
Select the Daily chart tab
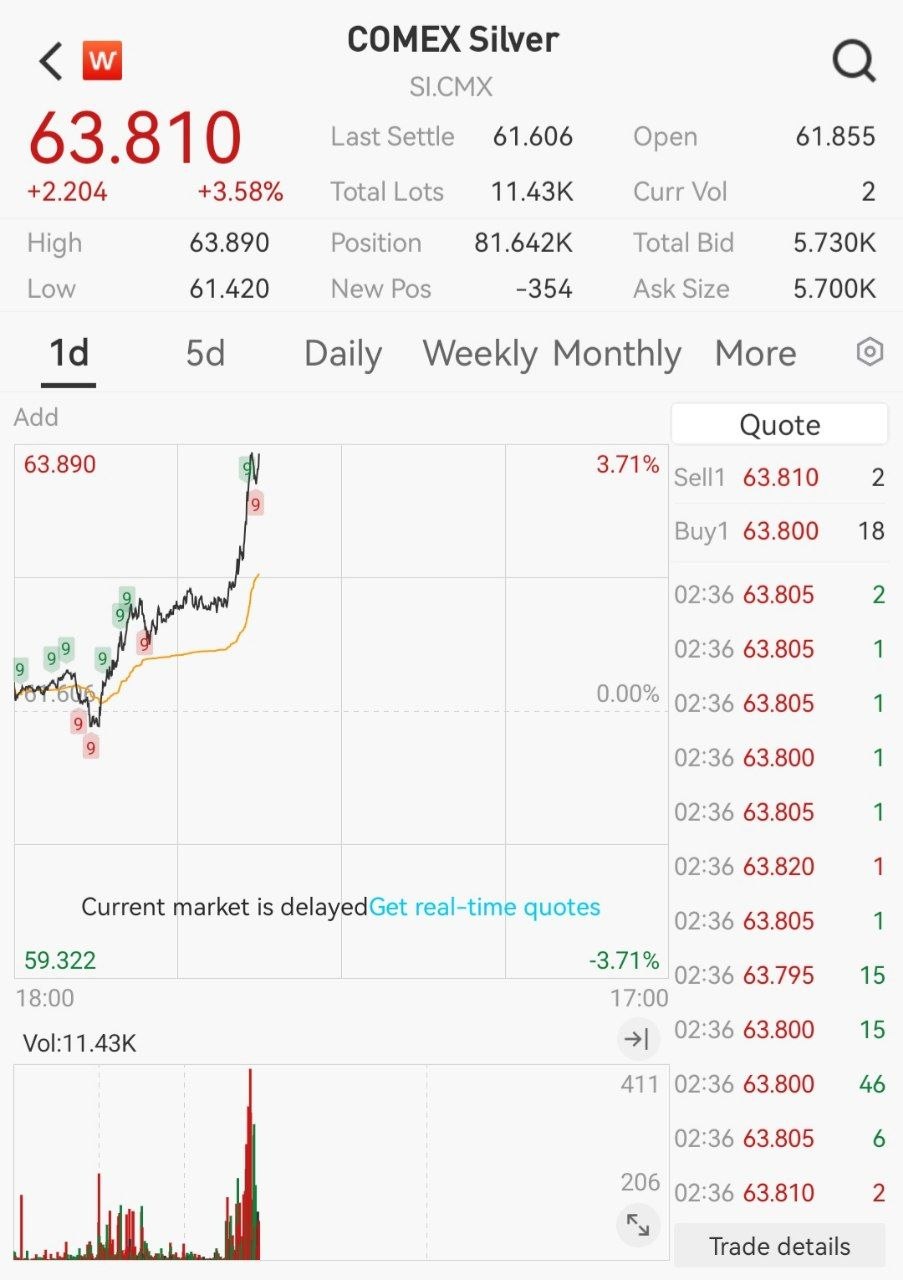point(343,353)
